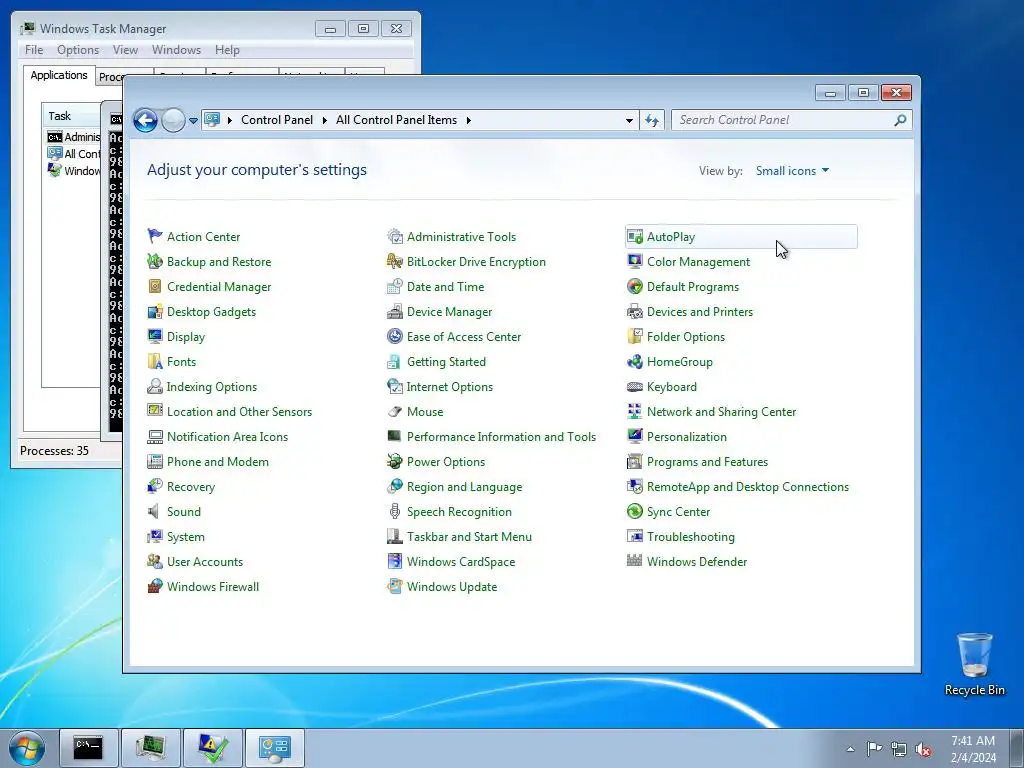Open File menu in Task Manager
This screenshot has height=768, width=1024.
point(34,50)
